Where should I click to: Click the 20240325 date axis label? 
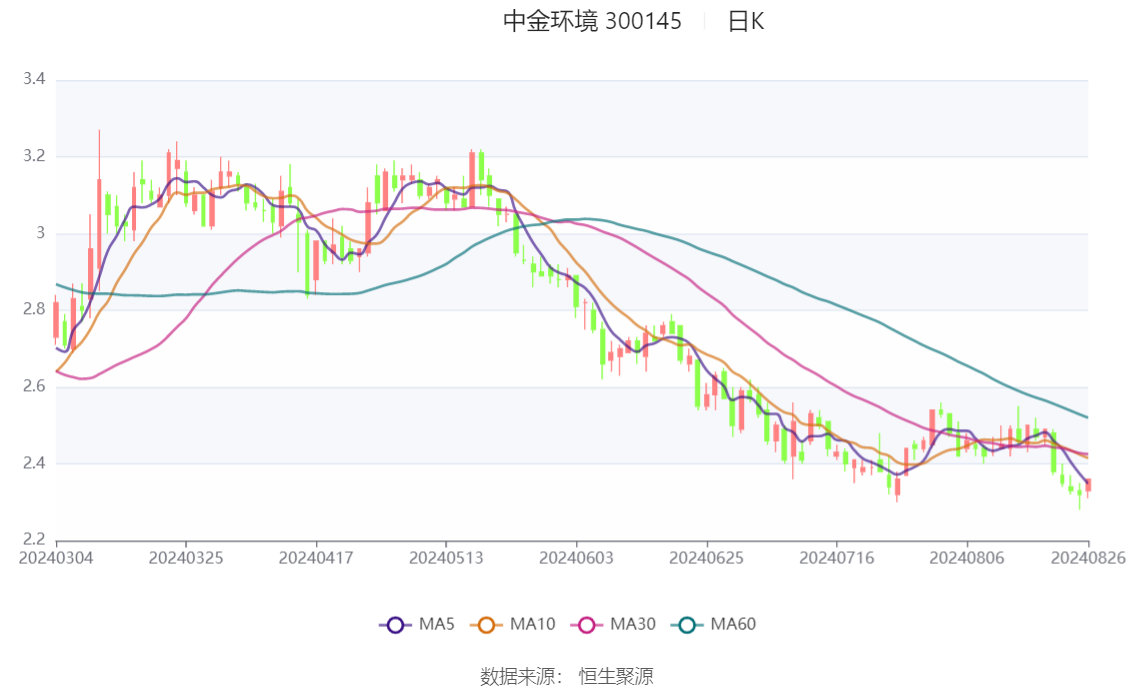186,558
